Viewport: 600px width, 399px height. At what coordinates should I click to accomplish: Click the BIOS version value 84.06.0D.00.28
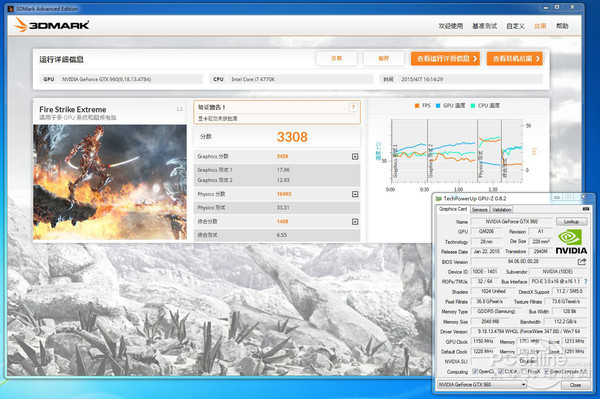pyautogui.click(x=523, y=262)
